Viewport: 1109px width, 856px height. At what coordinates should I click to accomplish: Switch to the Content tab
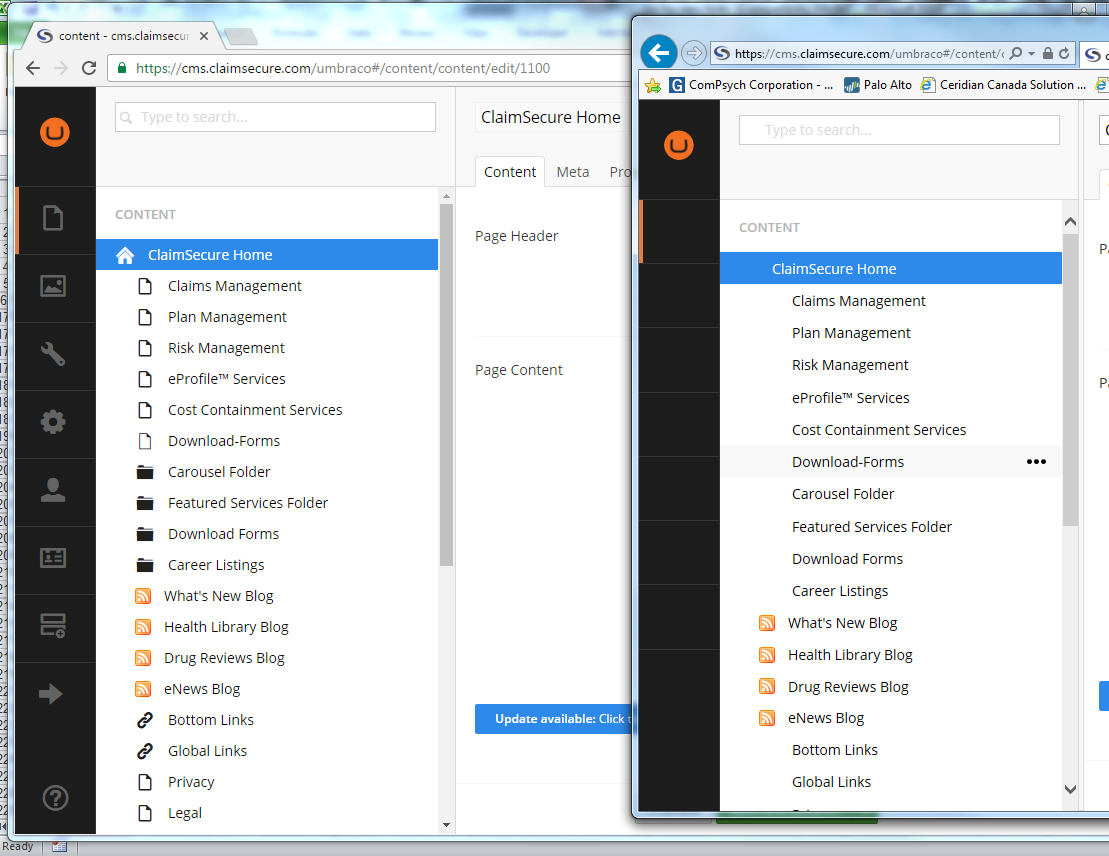pos(509,172)
